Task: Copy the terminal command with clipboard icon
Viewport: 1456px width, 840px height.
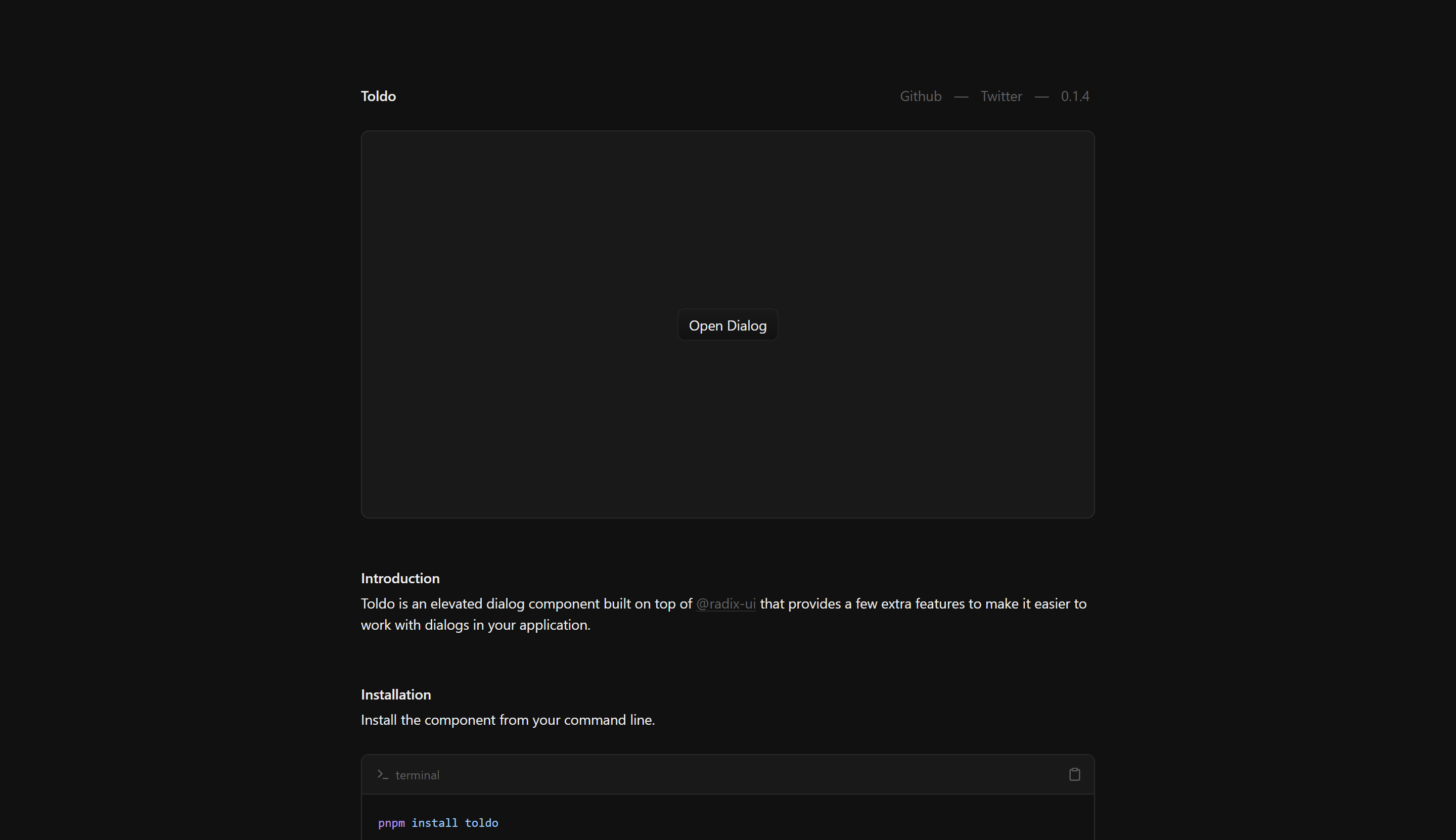Action: click(1074, 774)
